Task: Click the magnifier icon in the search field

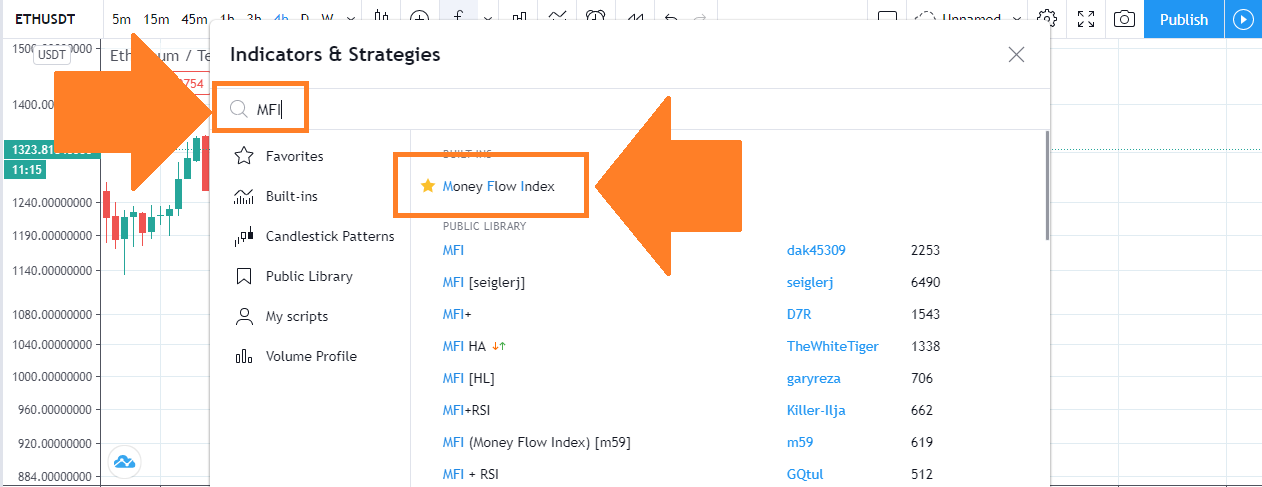Action: [x=239, y=109]
